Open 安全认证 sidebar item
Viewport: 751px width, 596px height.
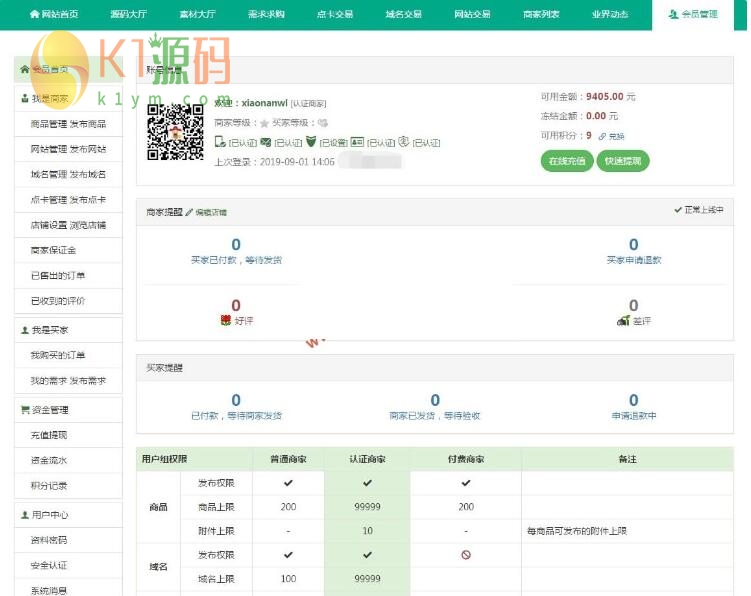[x=49, y=565]
